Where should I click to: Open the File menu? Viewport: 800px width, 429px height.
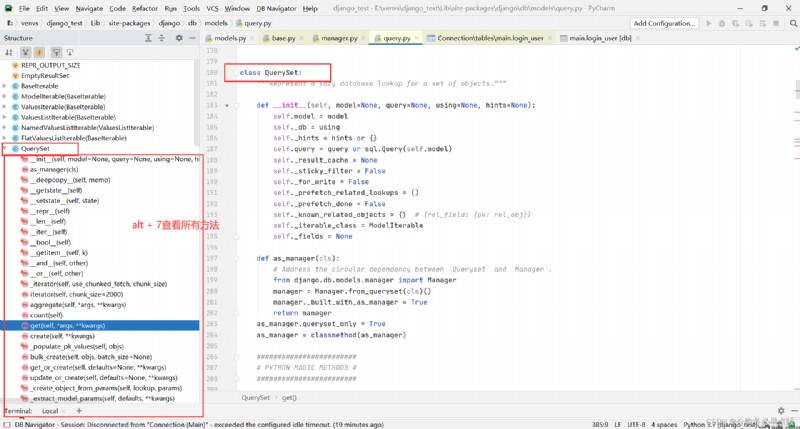pos(24,8)
